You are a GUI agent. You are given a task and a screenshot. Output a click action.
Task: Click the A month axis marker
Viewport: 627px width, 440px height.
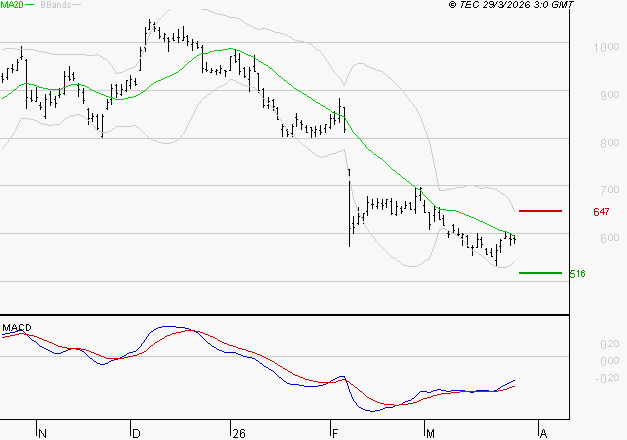coord(543,434)
